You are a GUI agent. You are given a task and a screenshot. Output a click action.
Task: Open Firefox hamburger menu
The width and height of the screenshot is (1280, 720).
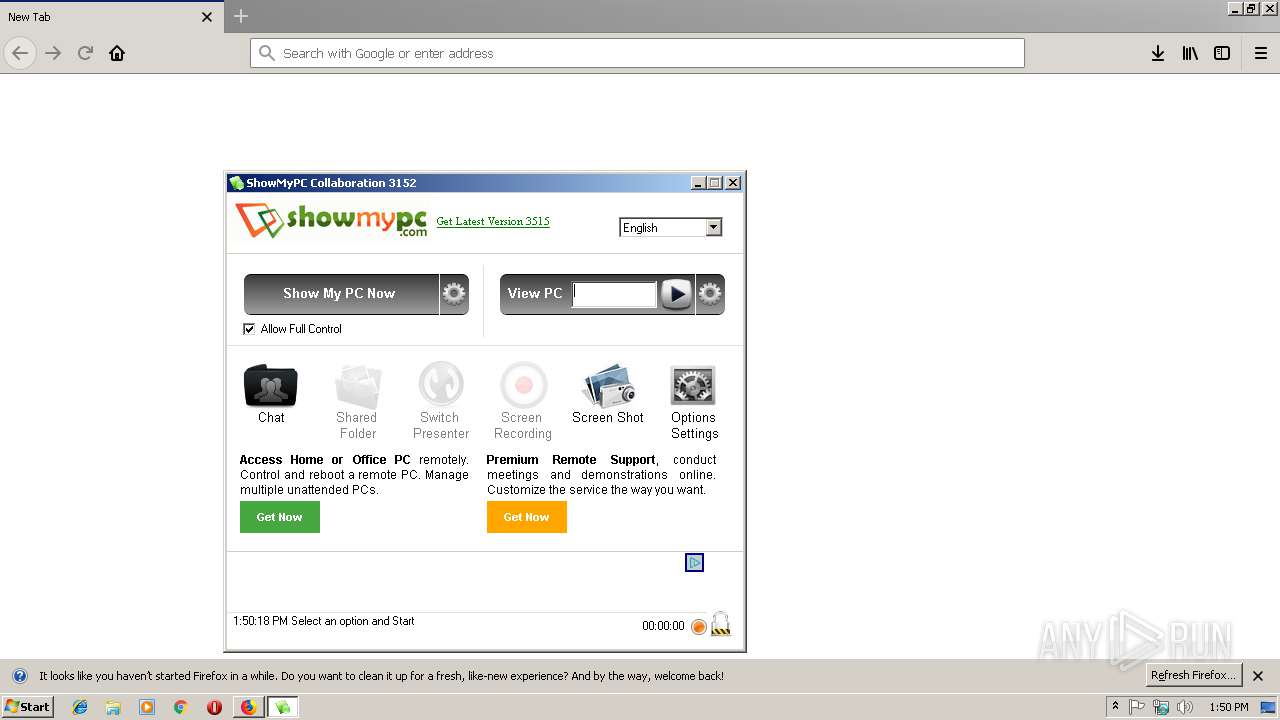[1261, 53]
